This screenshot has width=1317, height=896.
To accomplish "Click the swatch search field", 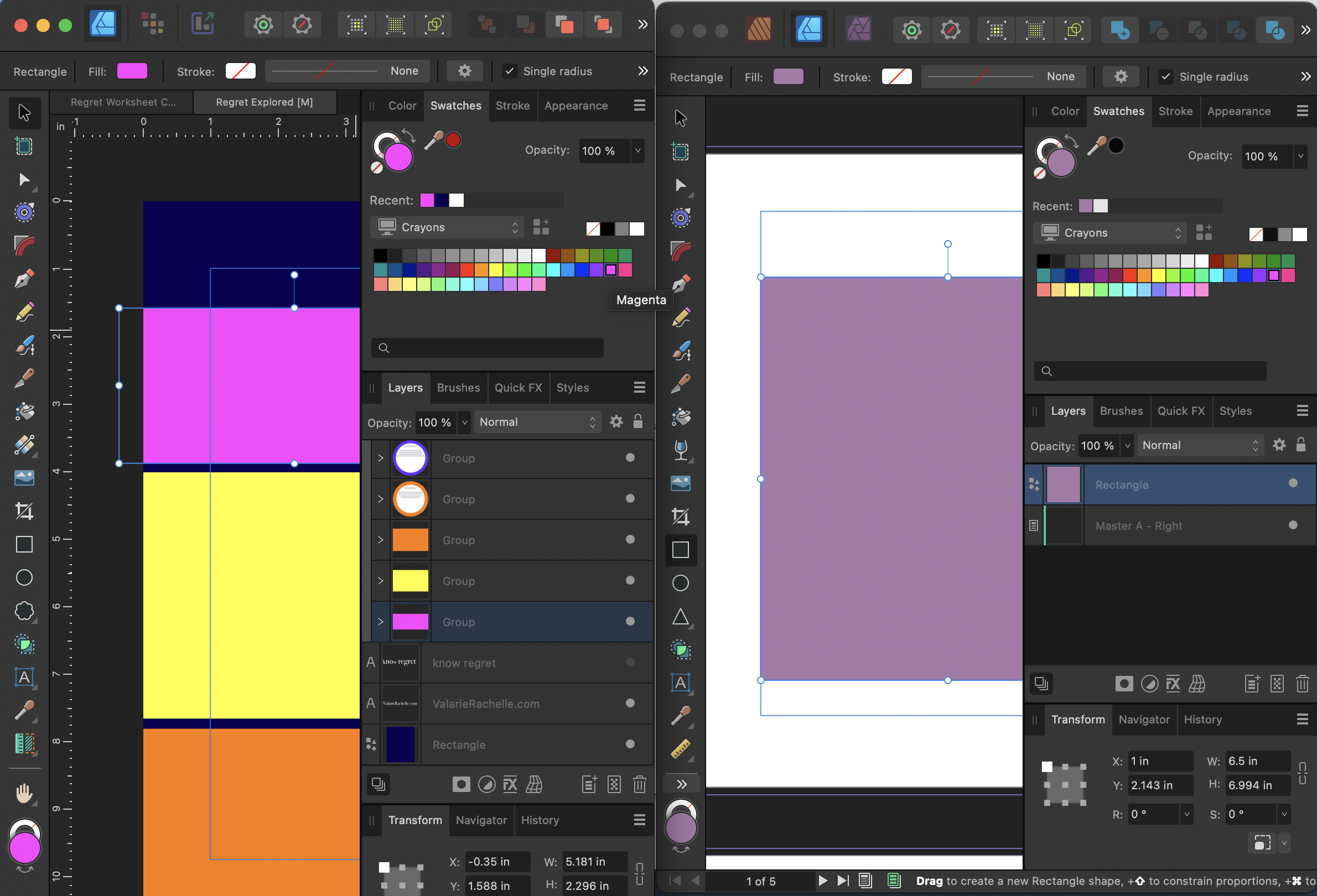I will pos(488,347).
